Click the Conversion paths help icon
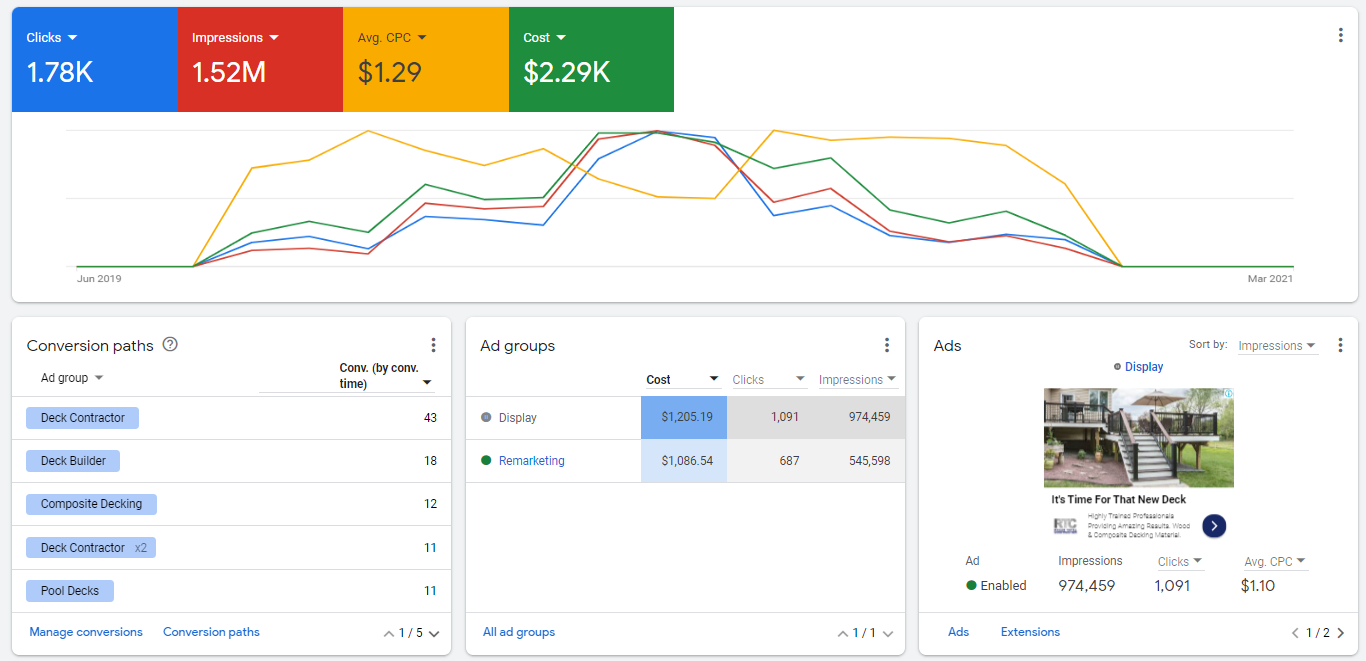The image size is (1366, 661). pos(170,344)
